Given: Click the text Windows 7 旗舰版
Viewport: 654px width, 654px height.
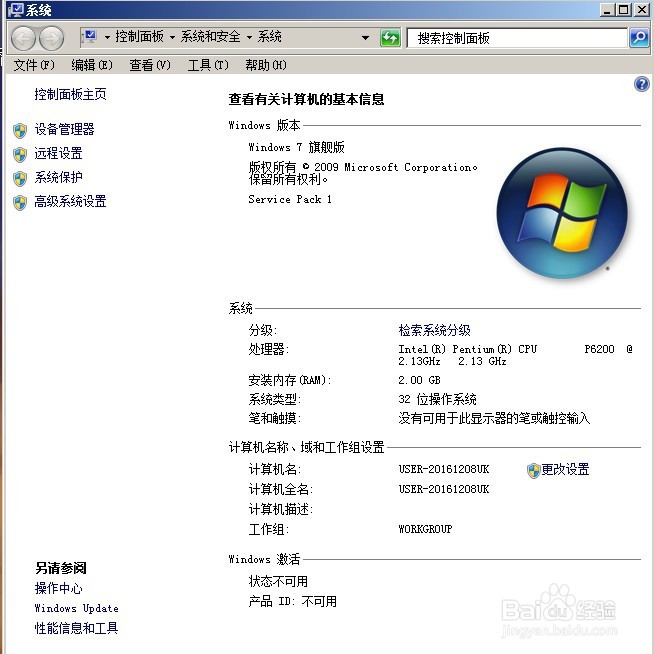Looking at the screenshot, I should point(296,147).
